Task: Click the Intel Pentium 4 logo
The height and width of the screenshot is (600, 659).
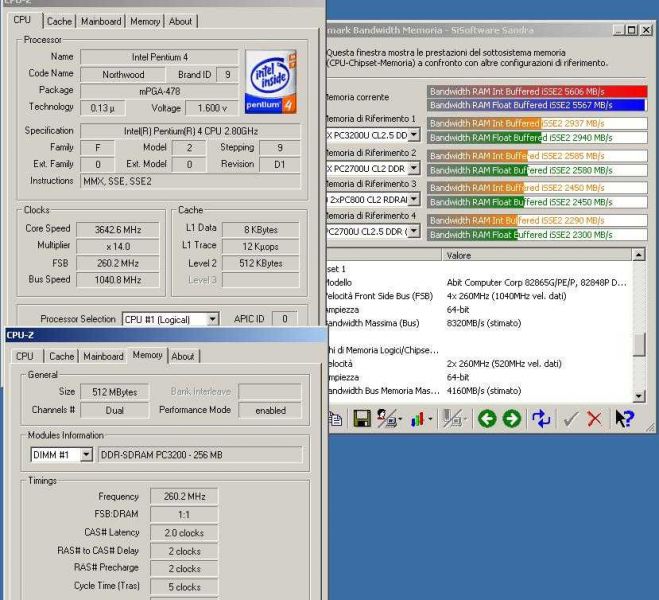Action: coord(271,82)
